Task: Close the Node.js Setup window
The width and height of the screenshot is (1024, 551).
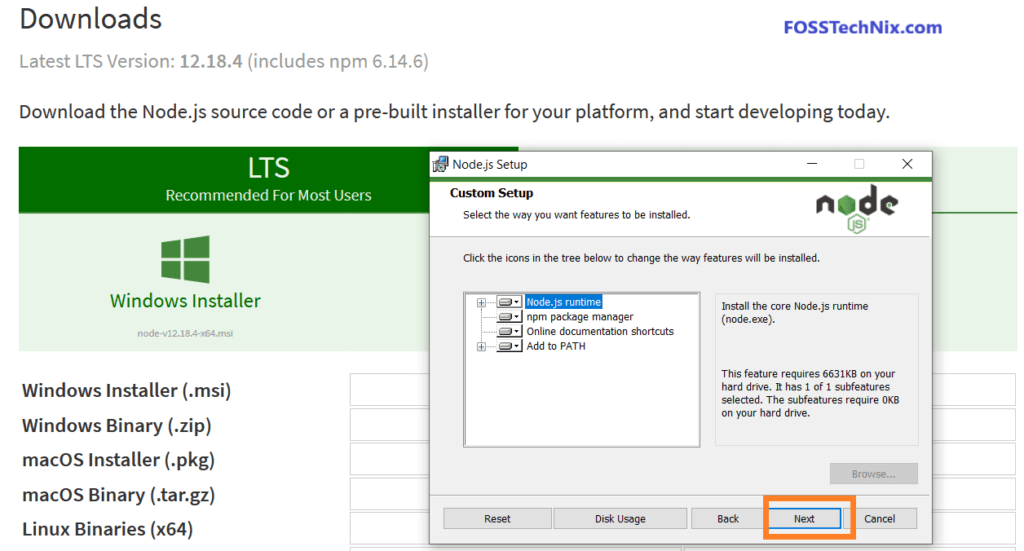Action: [907, 164]
